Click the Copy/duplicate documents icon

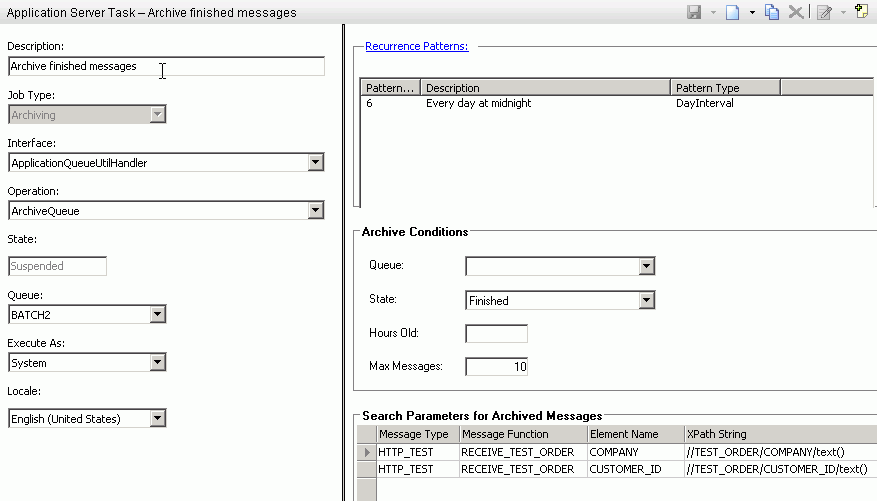click(772, 12)
